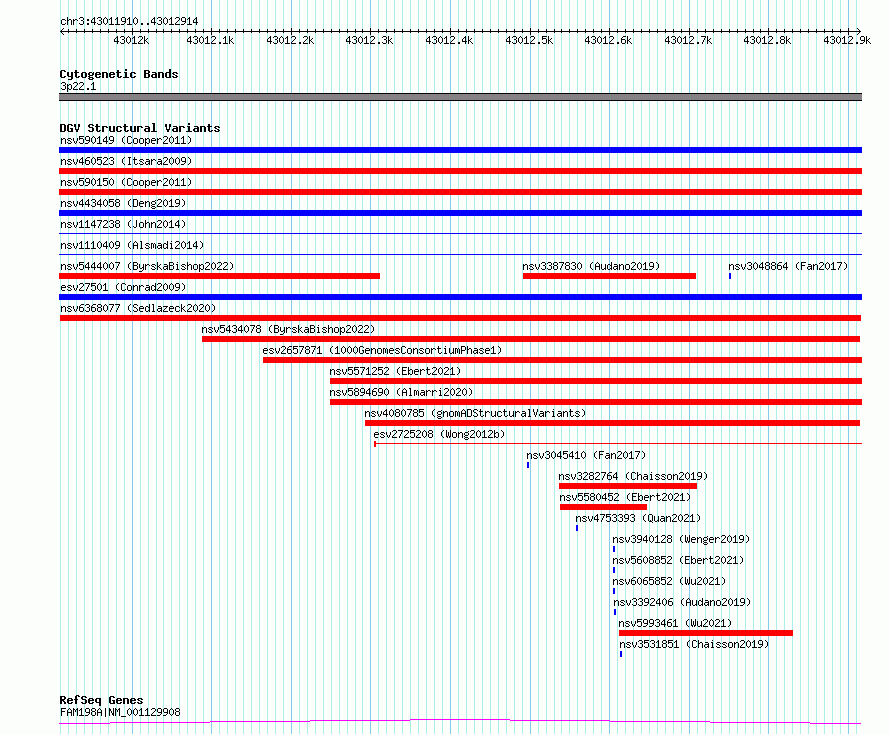Open nsv4753393 (Quan2021) variant

638,518
